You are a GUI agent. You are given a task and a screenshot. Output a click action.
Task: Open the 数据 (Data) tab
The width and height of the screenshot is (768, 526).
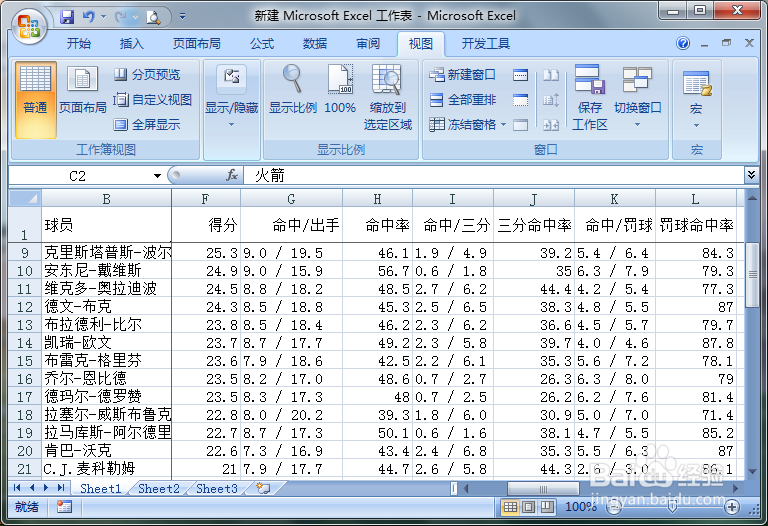click(315, 44)
